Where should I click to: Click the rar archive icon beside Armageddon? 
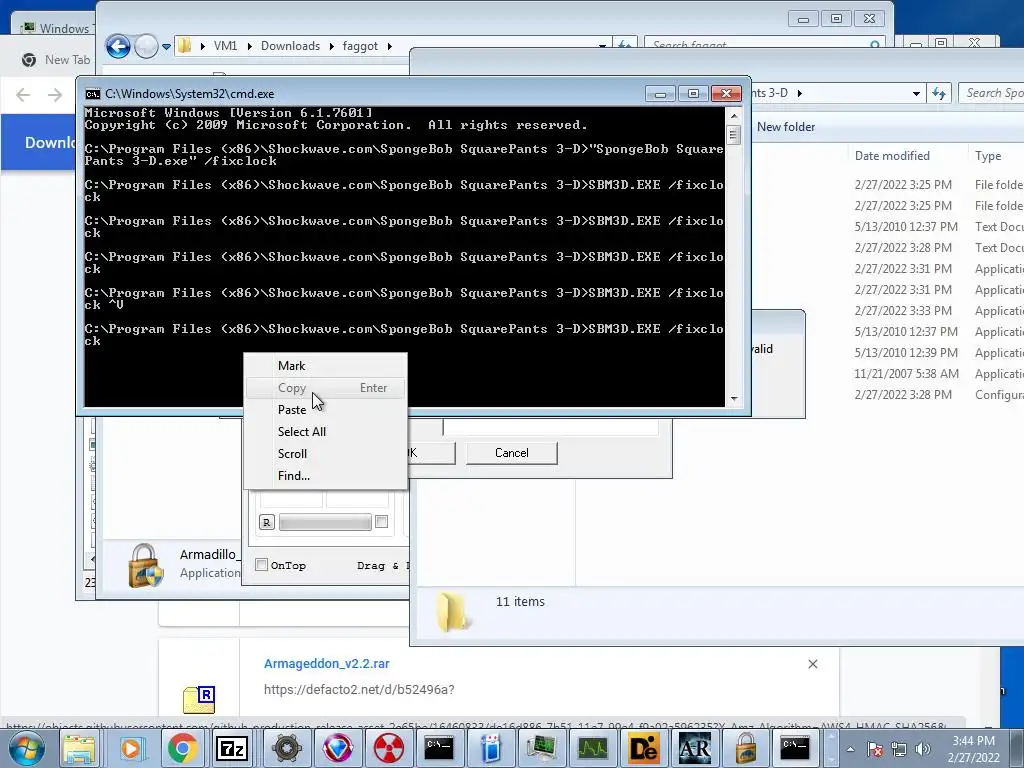[199, 699]
